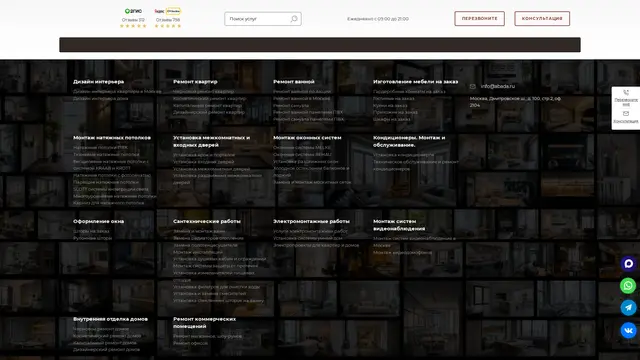The width and height of the screenshot is (640, 360).
Task: Open 'Установка входных дверей' link
Action: (204, 162)
